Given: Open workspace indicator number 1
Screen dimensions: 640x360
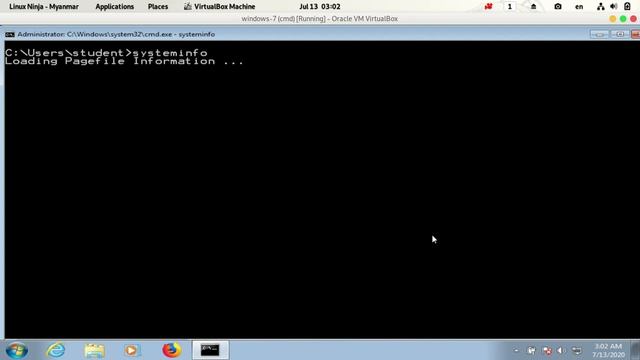Looking at the screenshot, I should tap(509, 7).
